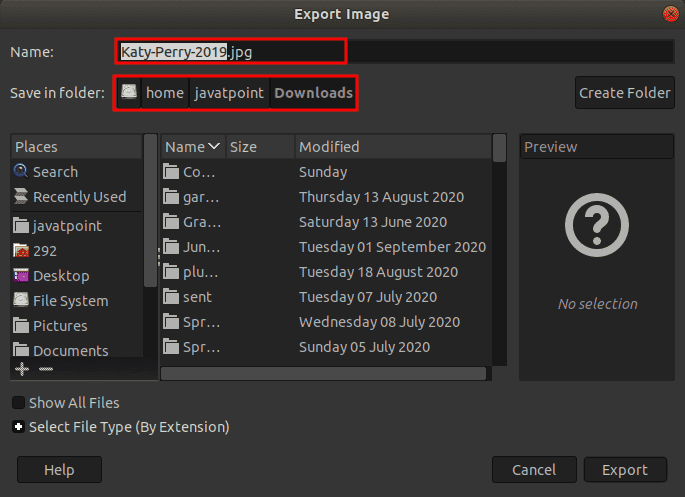Select Desktop label in Places
The image size is (685, 497).
click(61, 276)
